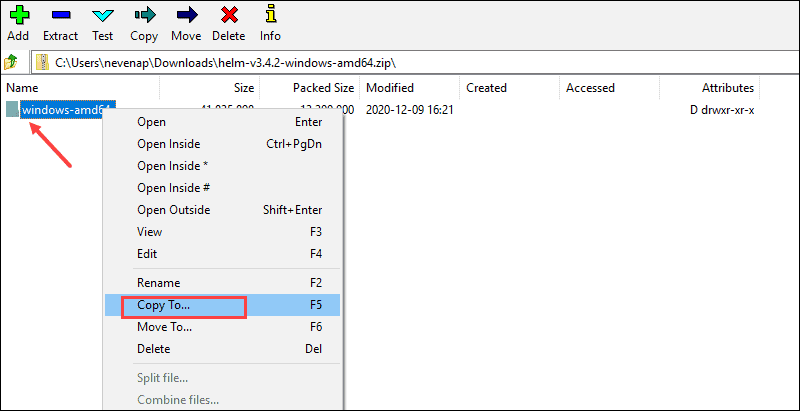
Task: Choose Open Inside * menu entry
Action: (222, 166)
